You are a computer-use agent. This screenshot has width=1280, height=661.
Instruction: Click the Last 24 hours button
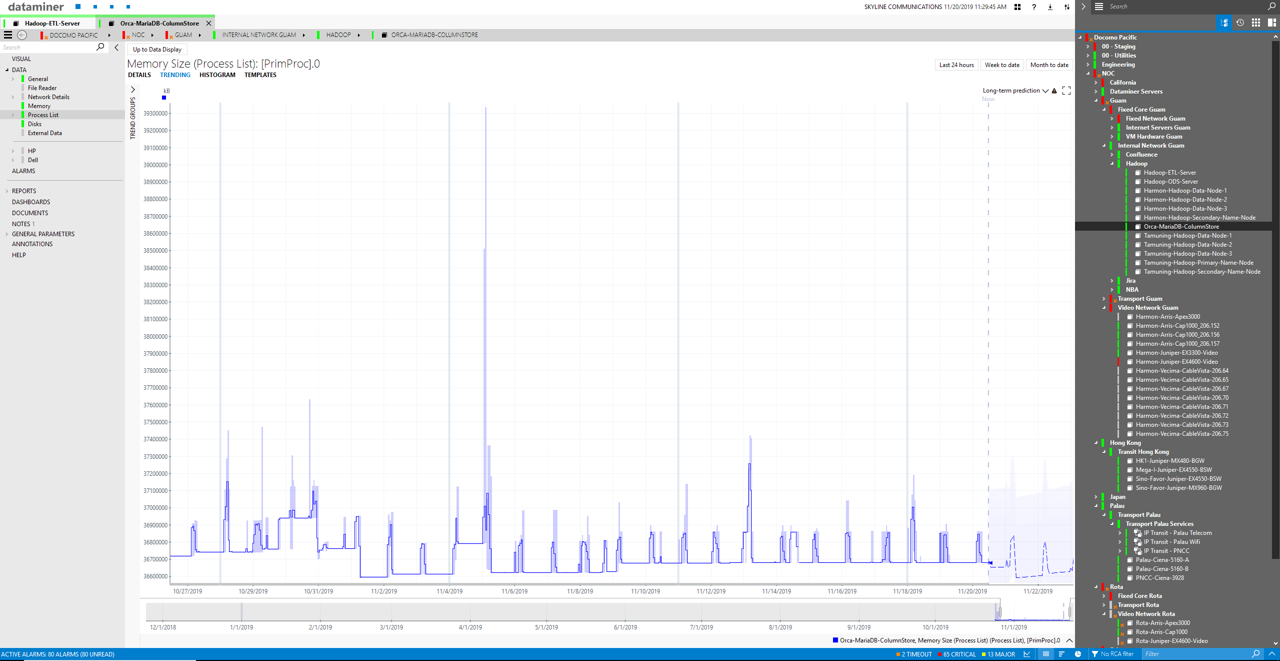coord(956,65)
